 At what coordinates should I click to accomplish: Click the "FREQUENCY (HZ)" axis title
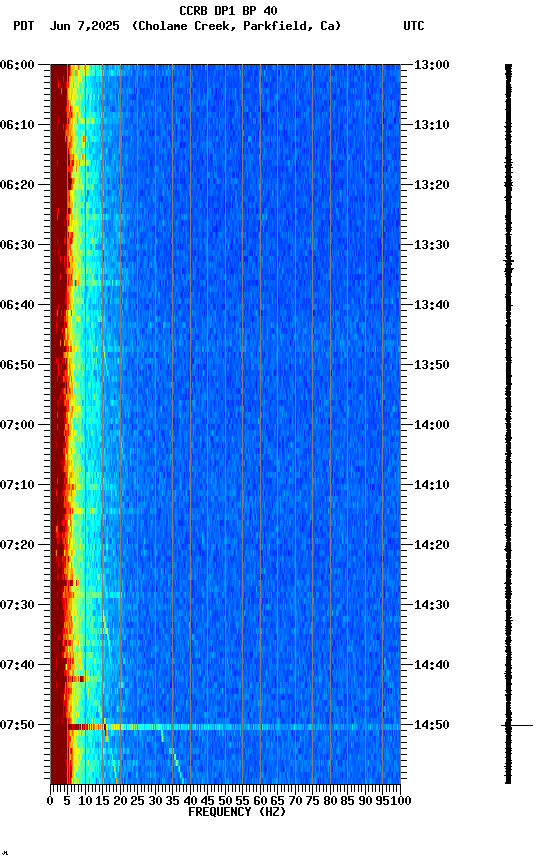coord(237,812)
